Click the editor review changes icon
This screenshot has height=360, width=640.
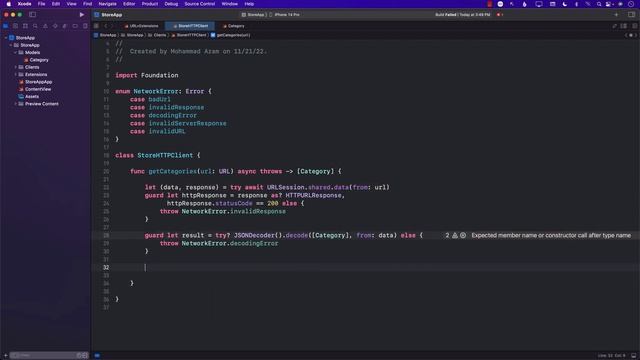tap(614, 26)
